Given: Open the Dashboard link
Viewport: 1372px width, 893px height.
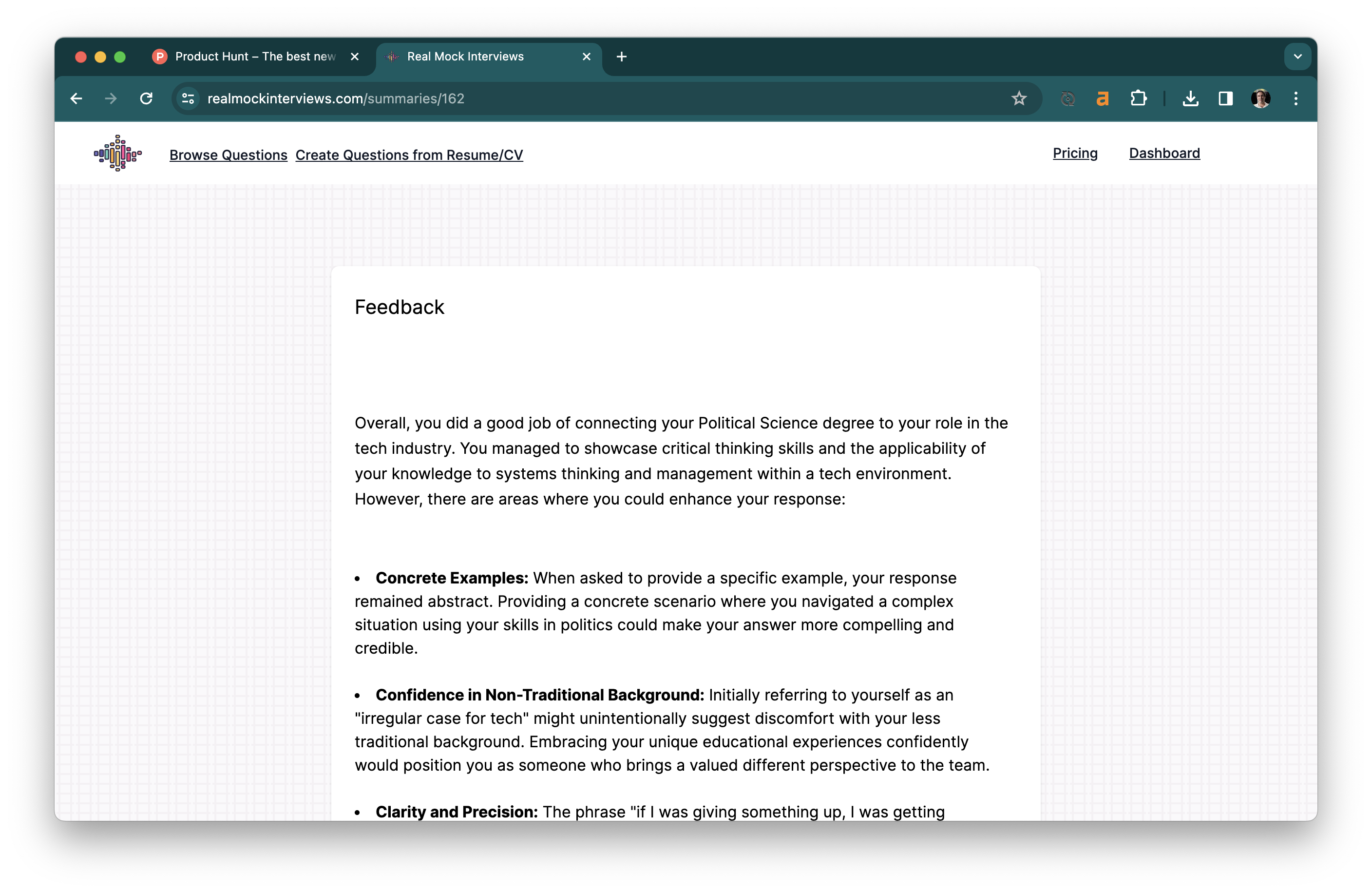Looking at the screenshot, I should point(1164,154).
